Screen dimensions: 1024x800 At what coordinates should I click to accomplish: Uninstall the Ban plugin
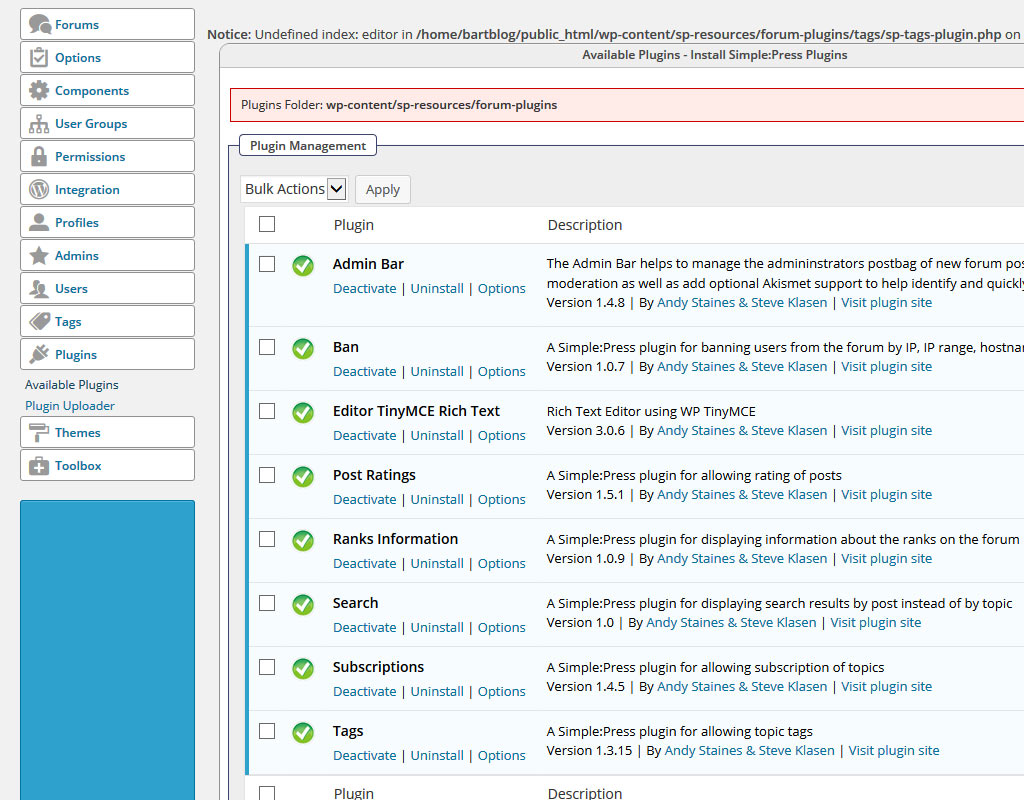tap(437, 371)
